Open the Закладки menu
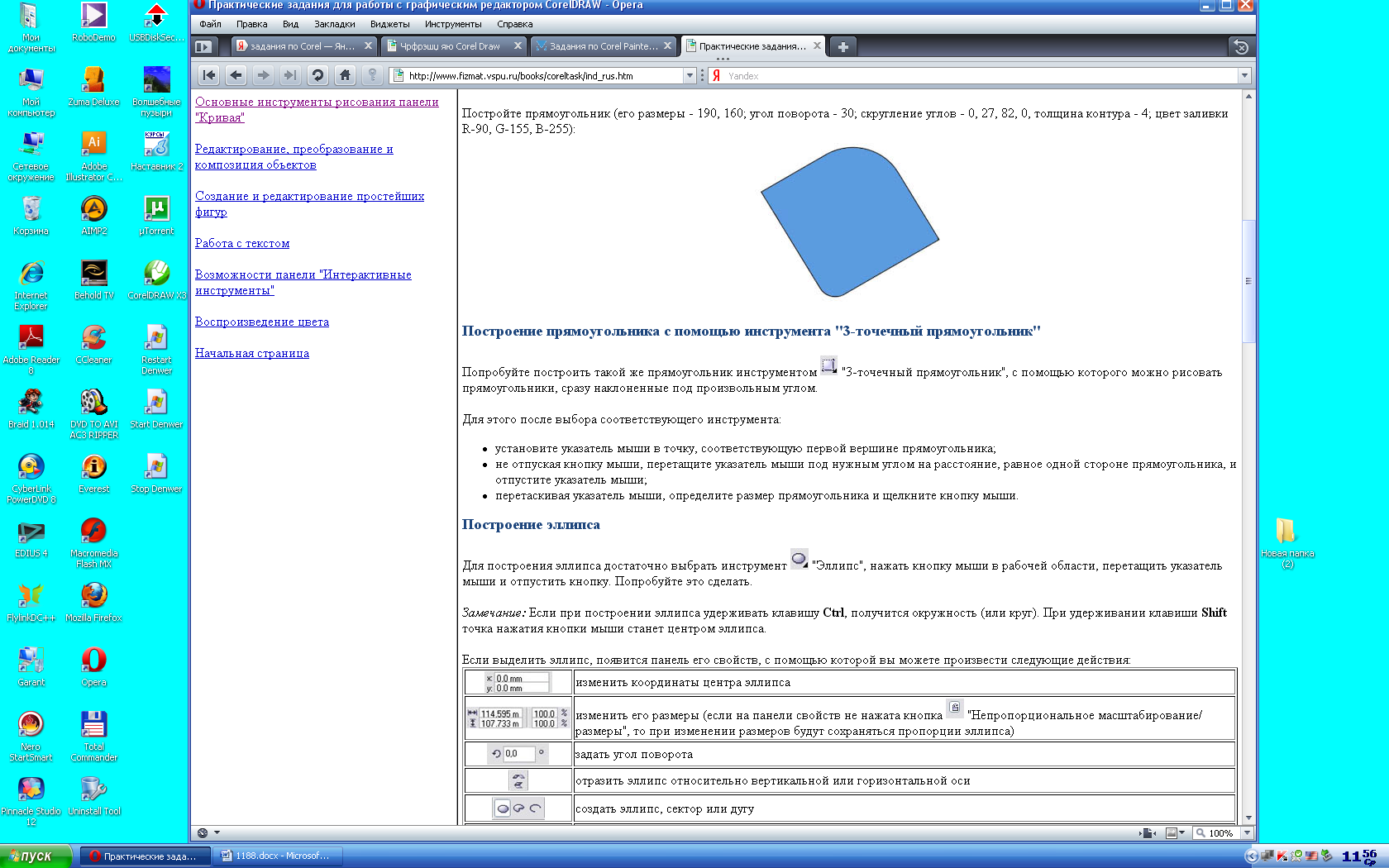The height and width of the screenshot is (868, 1389). point(334,24)
